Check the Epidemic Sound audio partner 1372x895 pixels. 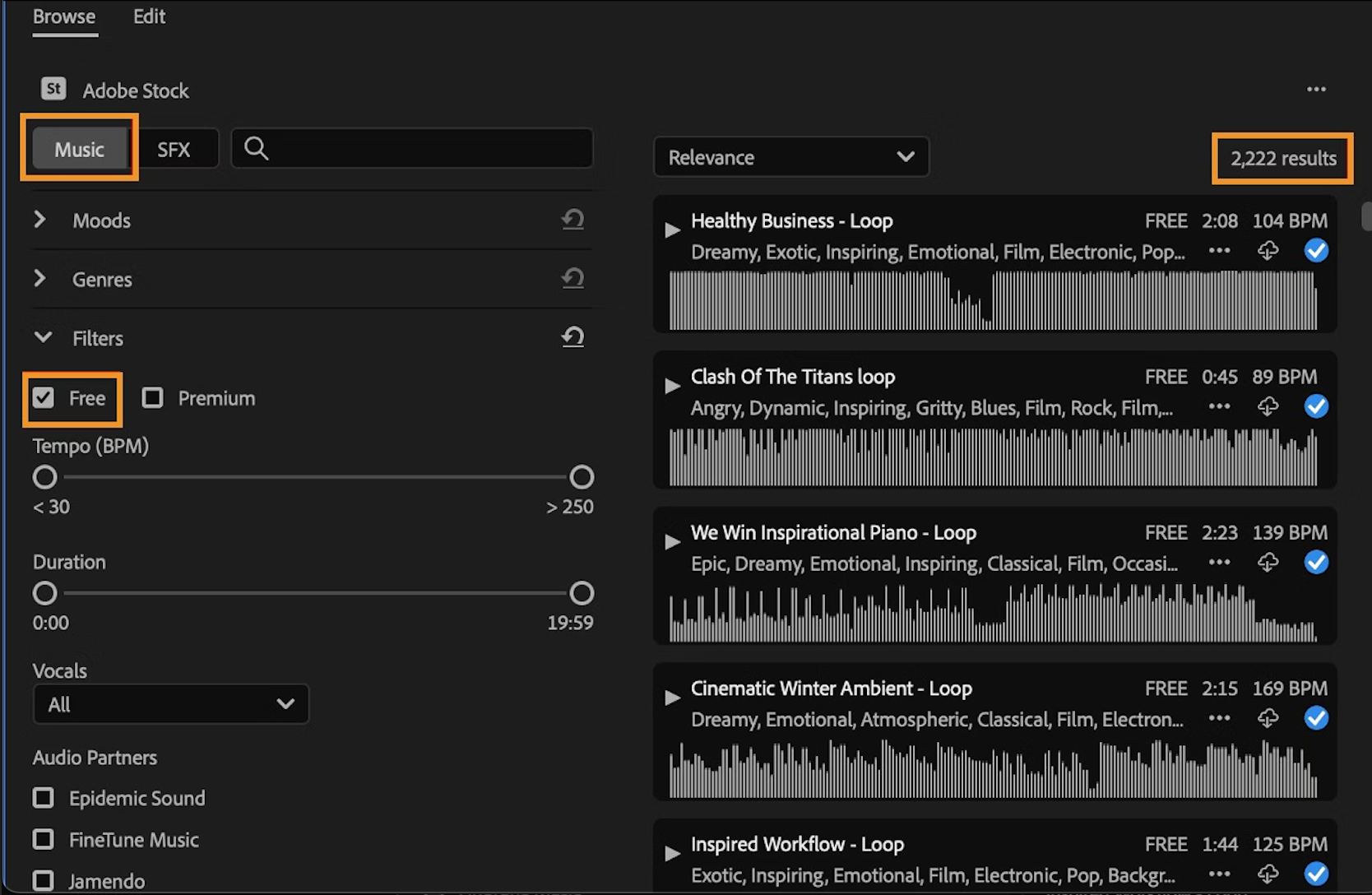click(43, 798)
